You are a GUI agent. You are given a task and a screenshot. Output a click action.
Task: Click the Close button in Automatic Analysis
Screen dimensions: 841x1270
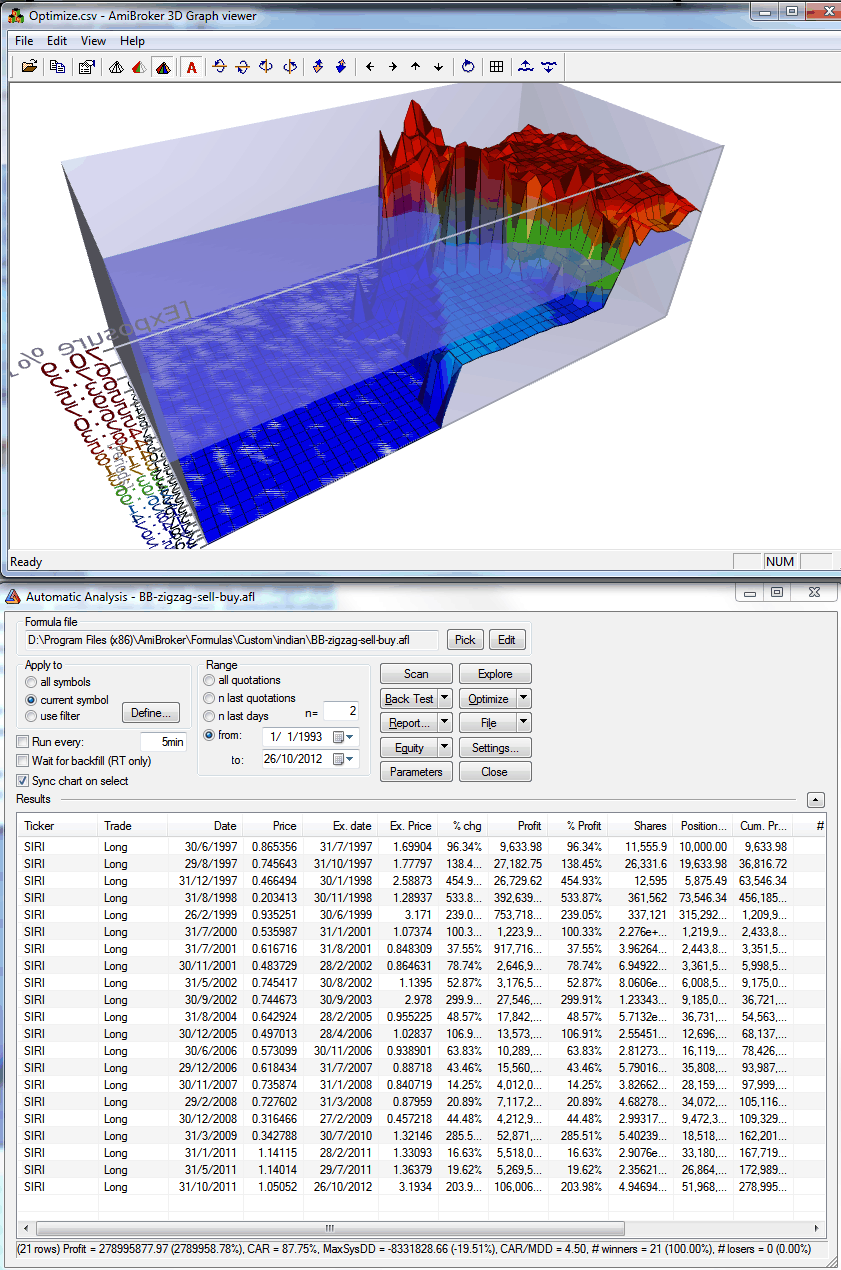coord(495,772)
